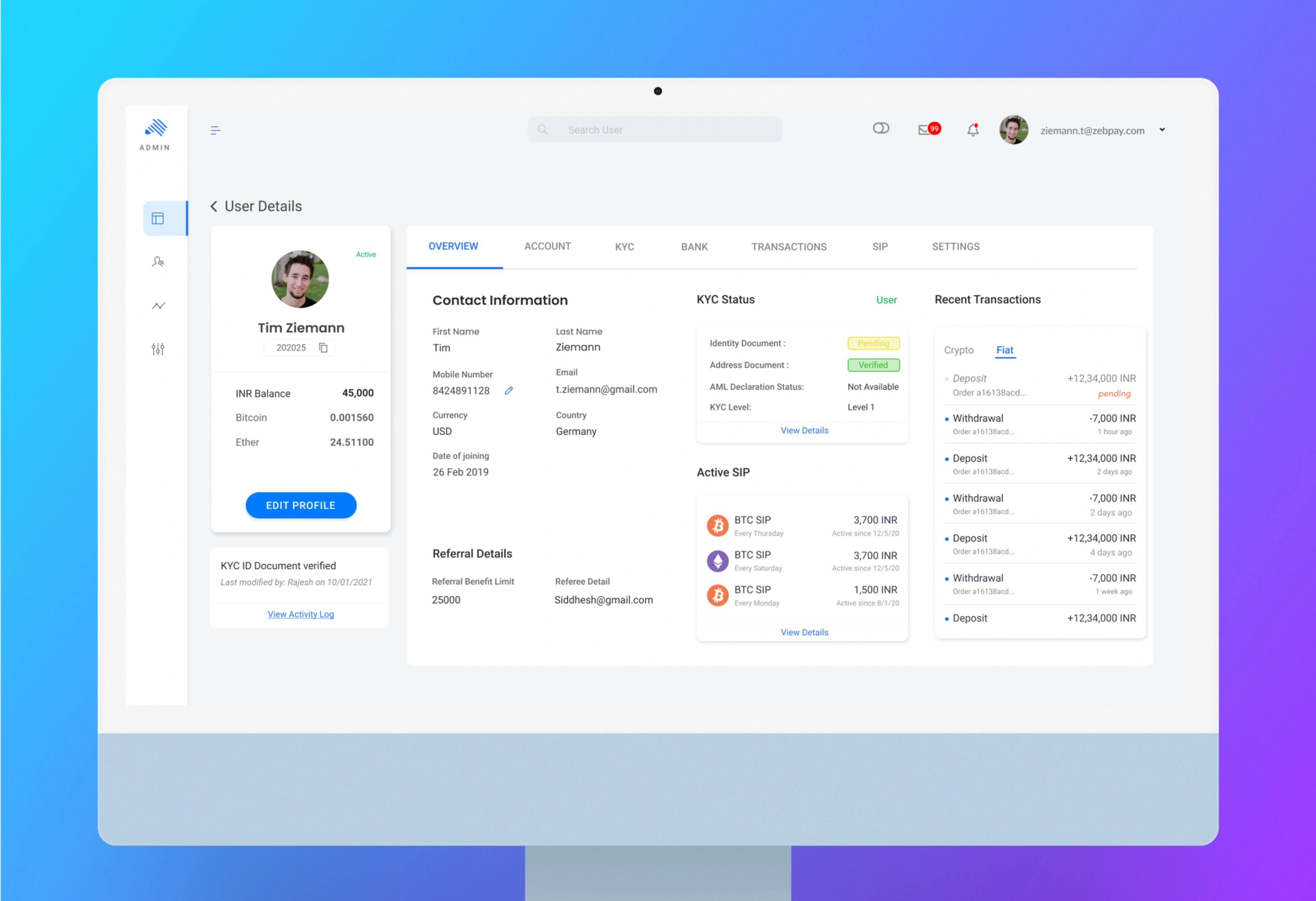Image resolution: width=1316 pixels, height=901 pixels.
Task: Open View Activity Log link
Action: click(x=301, y=614)
